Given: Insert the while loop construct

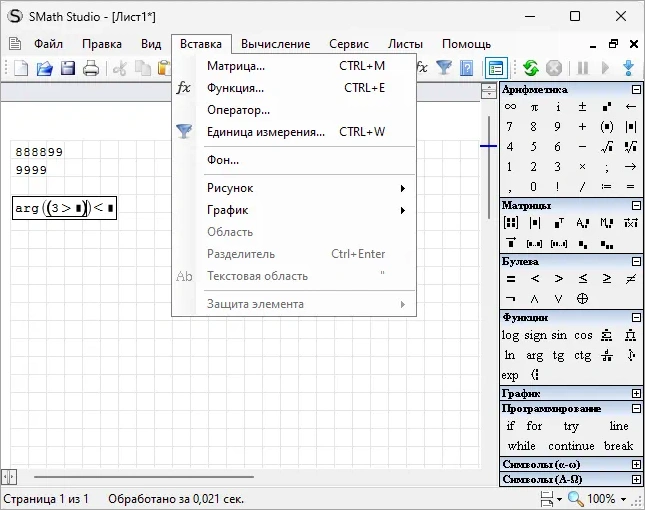Looking at the screenshot, I should point(522,446).
